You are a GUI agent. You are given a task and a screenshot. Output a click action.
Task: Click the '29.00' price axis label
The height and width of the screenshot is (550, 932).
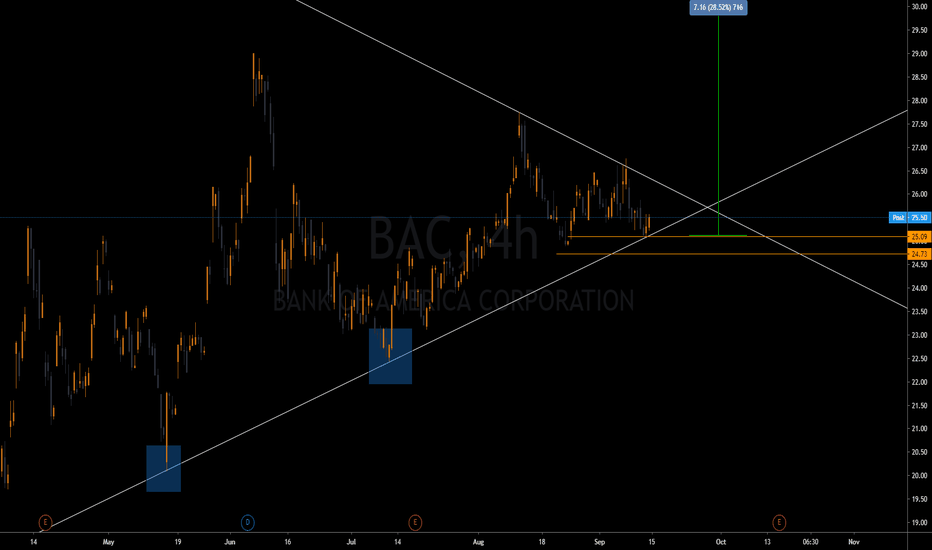(x=920, y=54)
